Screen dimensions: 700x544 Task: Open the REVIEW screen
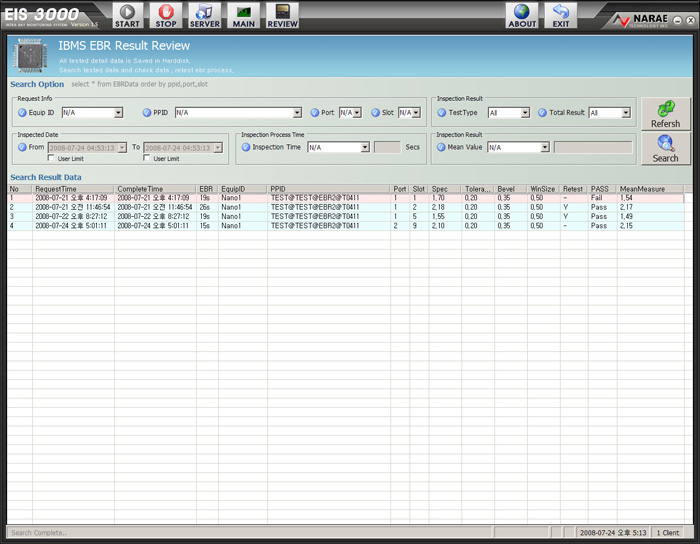[x=283, y=16]
